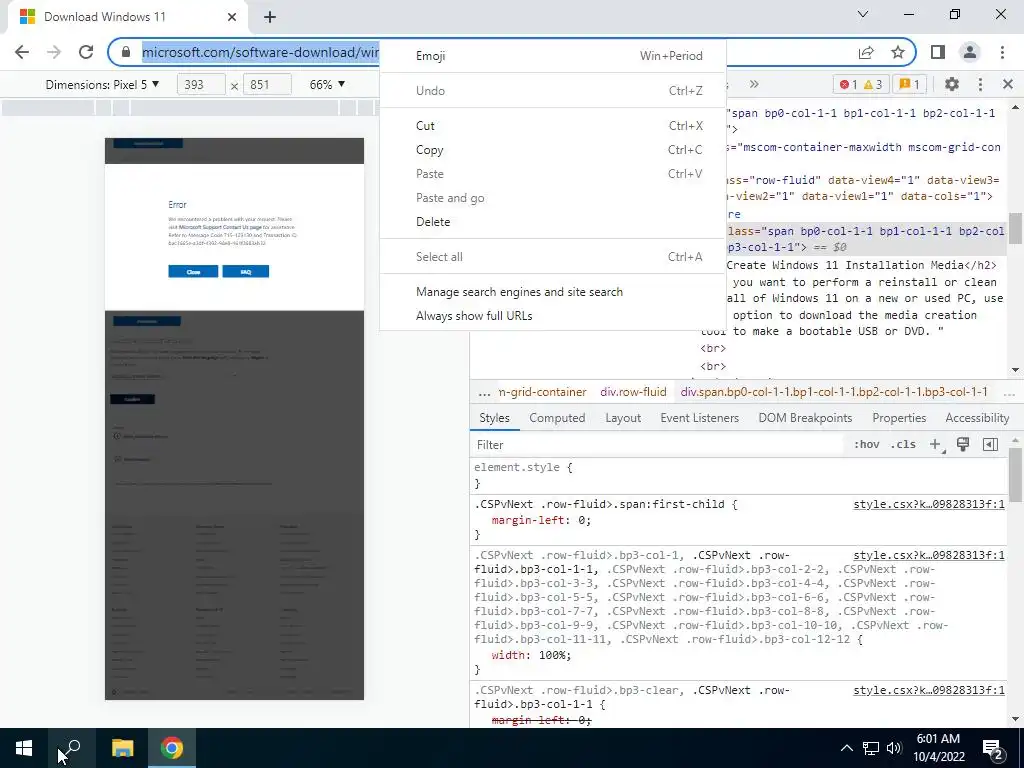The width and height of the screenshot is (1024, 768).
Task: Reload the page with refresh icon
Action: 86,52
